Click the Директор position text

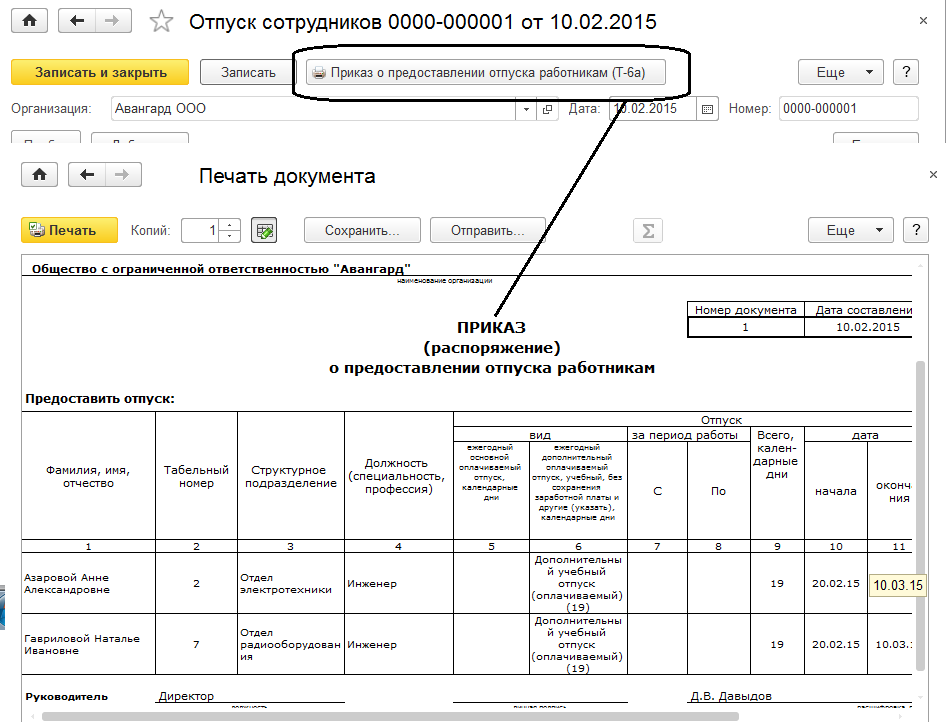pos(186,695)
